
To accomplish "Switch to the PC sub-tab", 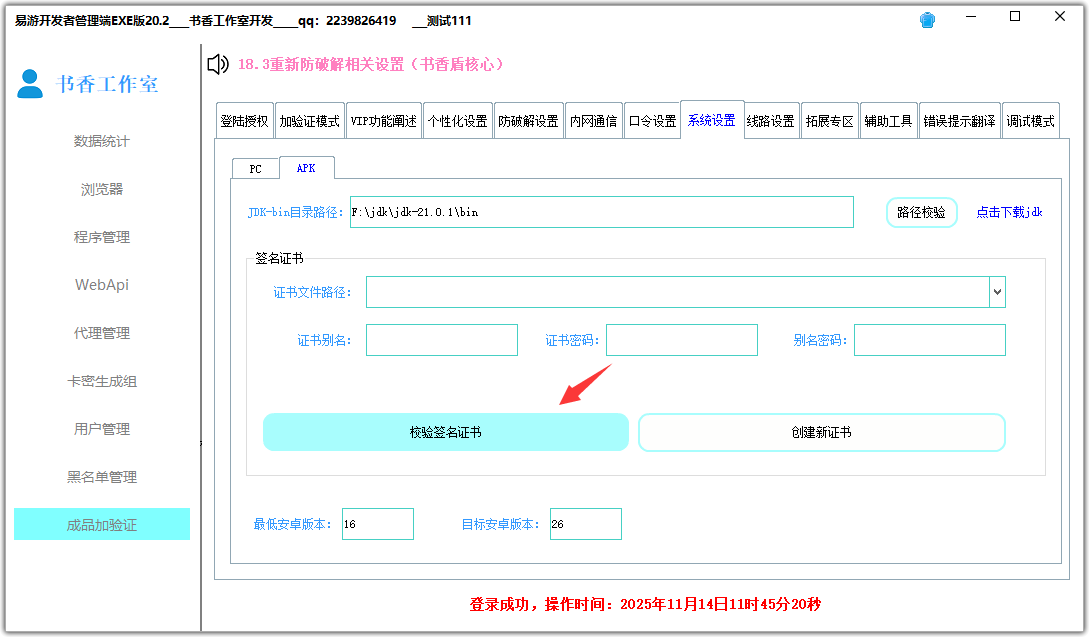I will pyautogui.click(x=255, y=168).
